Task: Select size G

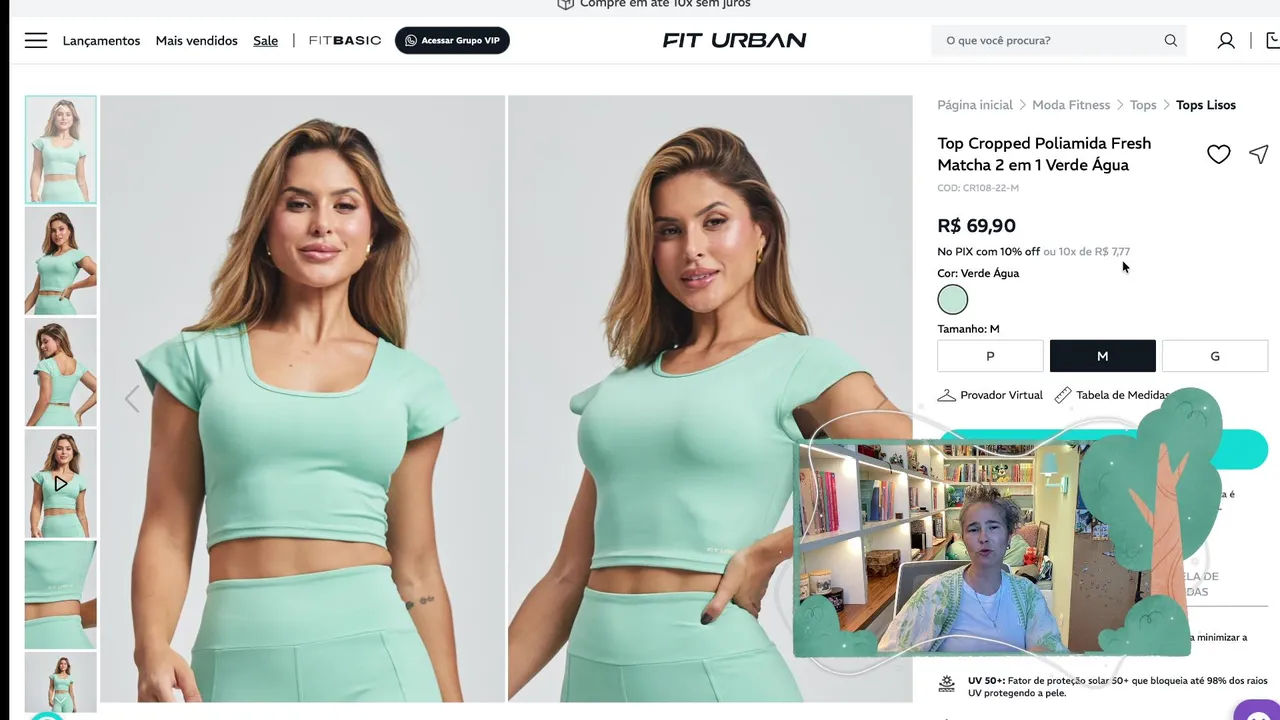Action: 1215,356
